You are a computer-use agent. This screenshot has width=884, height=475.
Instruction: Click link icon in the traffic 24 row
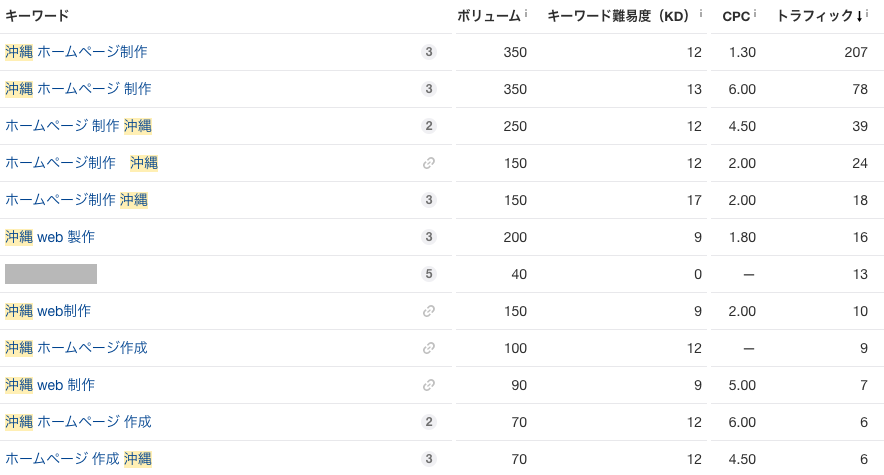click(x=429, y=163)
